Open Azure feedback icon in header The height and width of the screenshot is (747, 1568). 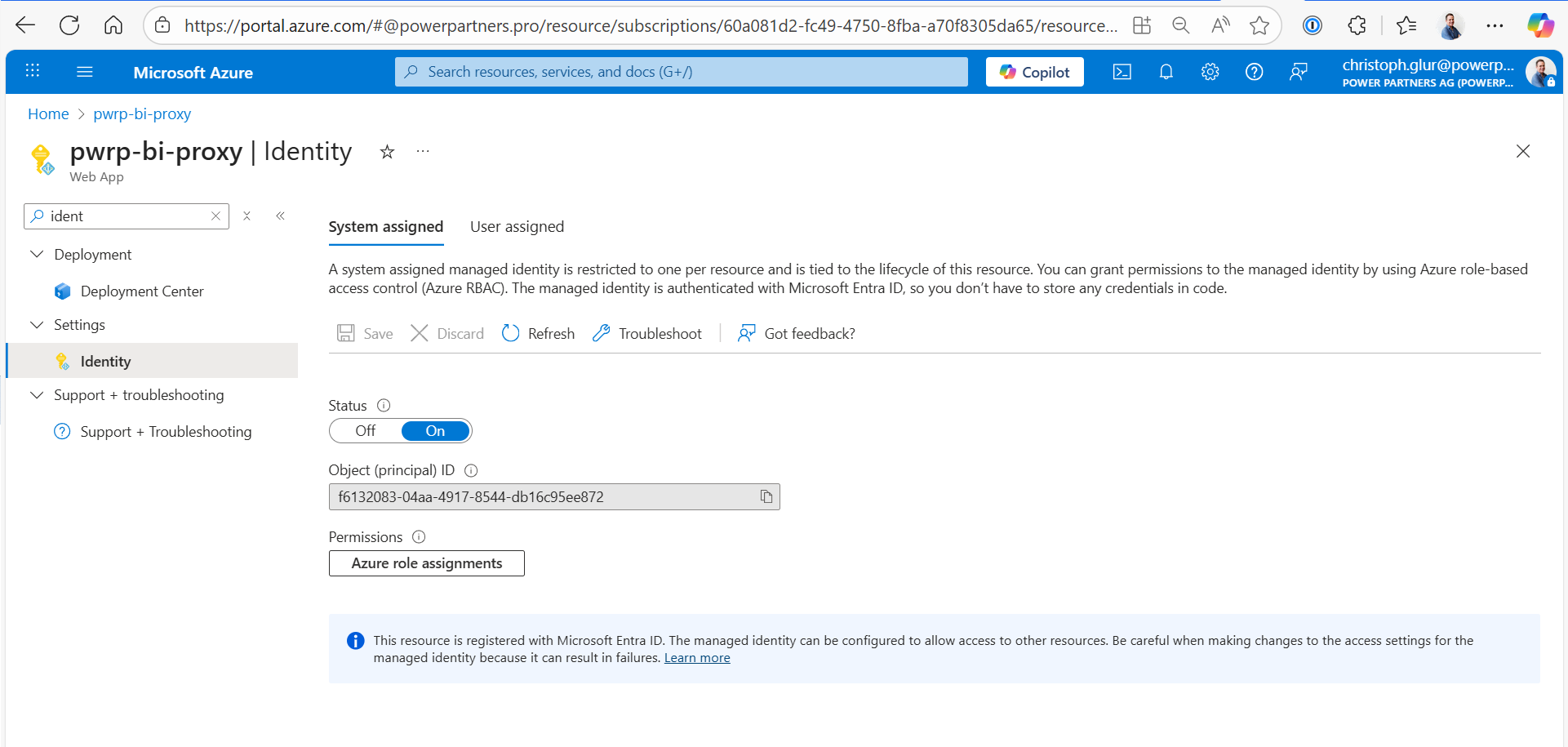click(x=1299, y=72)
